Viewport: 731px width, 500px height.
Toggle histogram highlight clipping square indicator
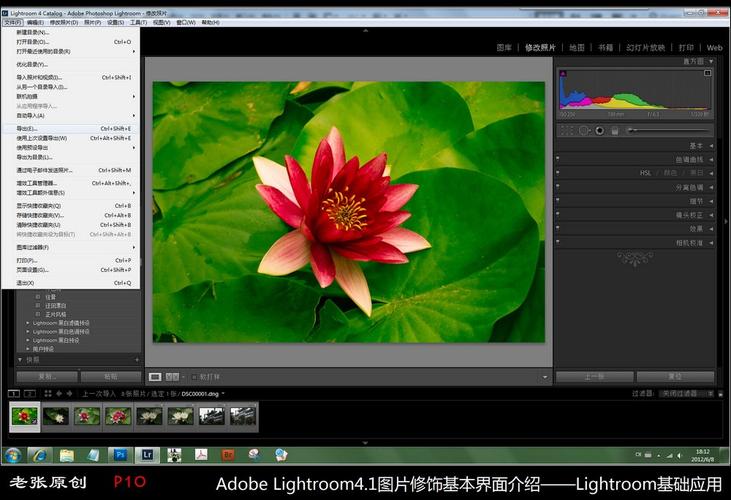click(x=707, y=73)
